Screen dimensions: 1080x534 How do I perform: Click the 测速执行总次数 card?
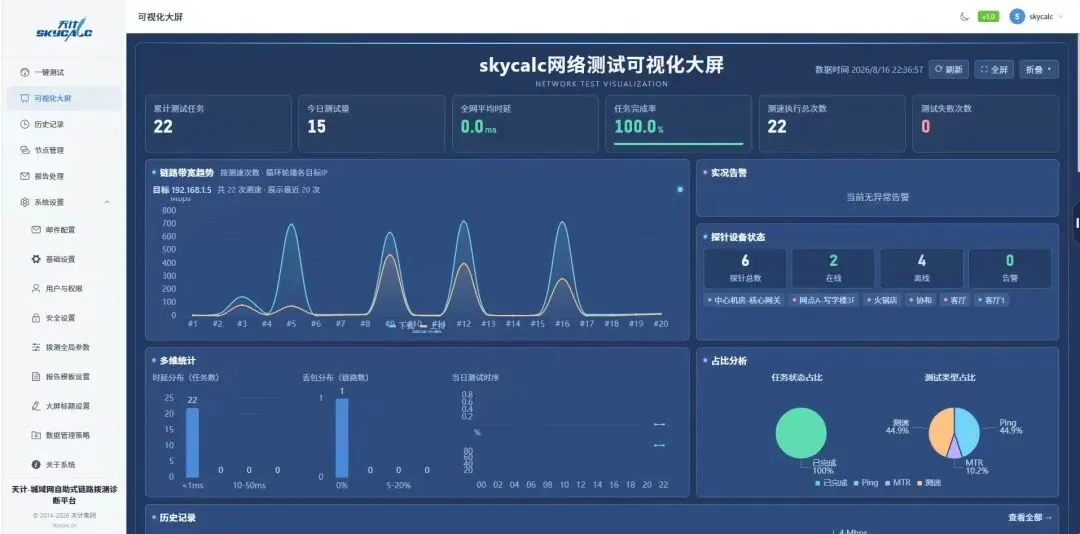[832, 123]
